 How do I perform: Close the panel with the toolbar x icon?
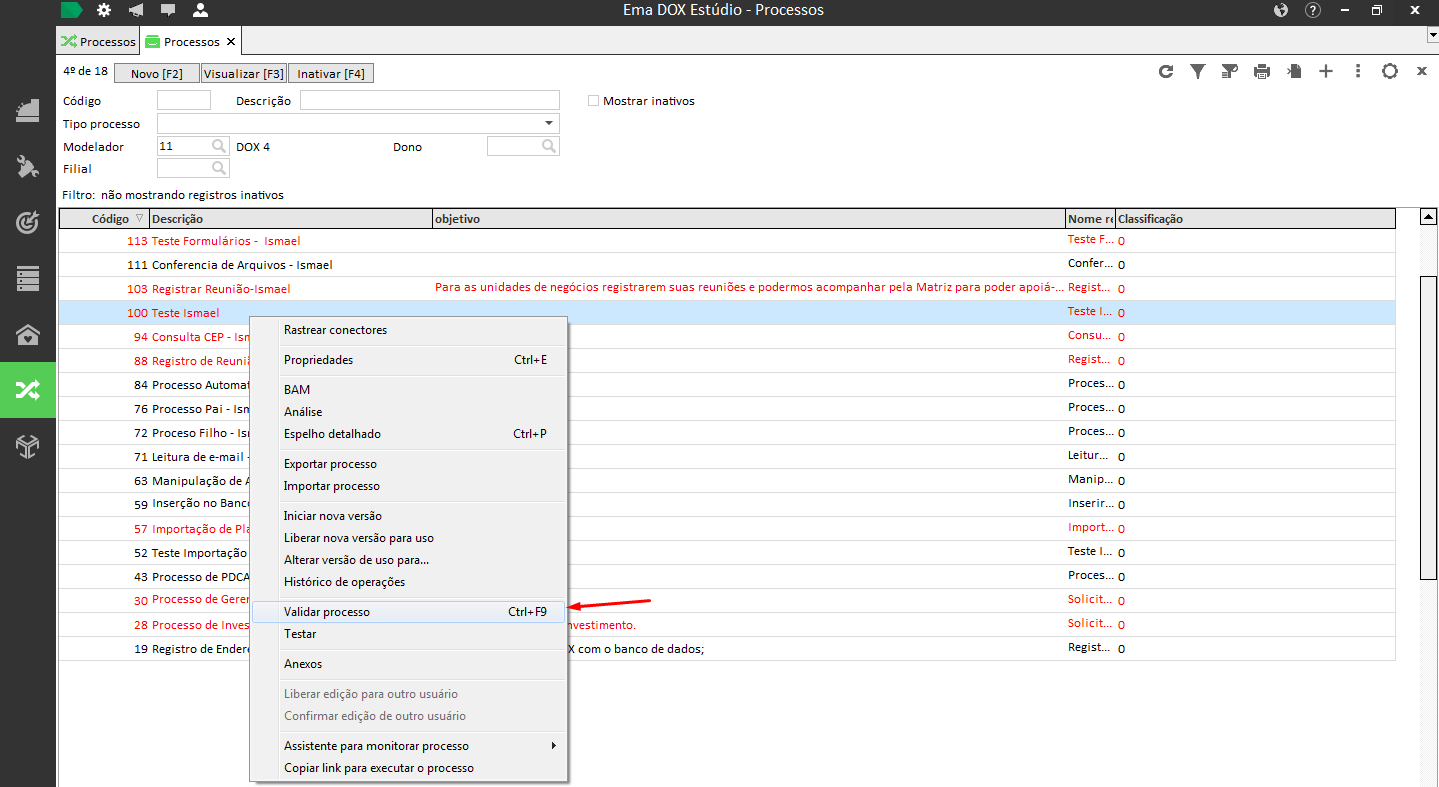[1422, 71]
